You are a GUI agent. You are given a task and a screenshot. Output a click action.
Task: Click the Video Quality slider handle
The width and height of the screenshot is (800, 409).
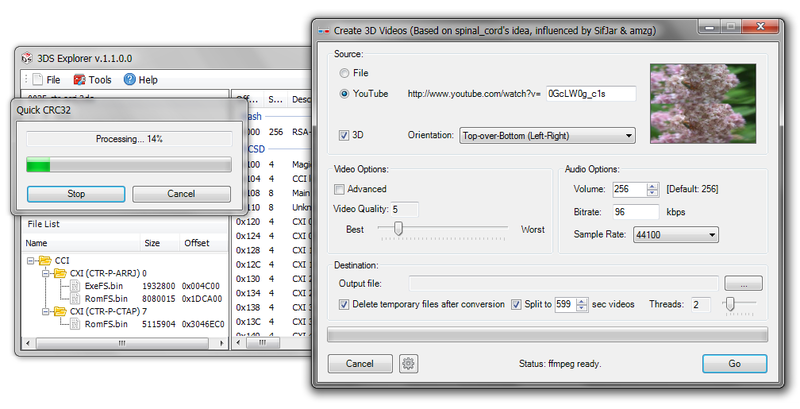[398, 229]
